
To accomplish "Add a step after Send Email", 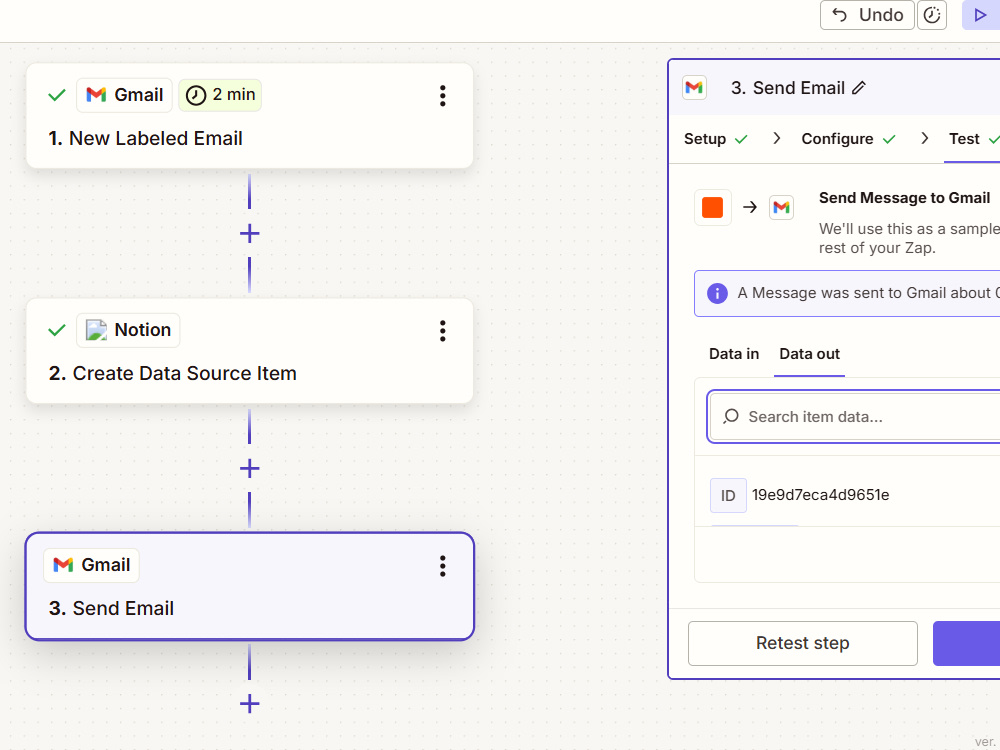I will (x=249, y=704).
